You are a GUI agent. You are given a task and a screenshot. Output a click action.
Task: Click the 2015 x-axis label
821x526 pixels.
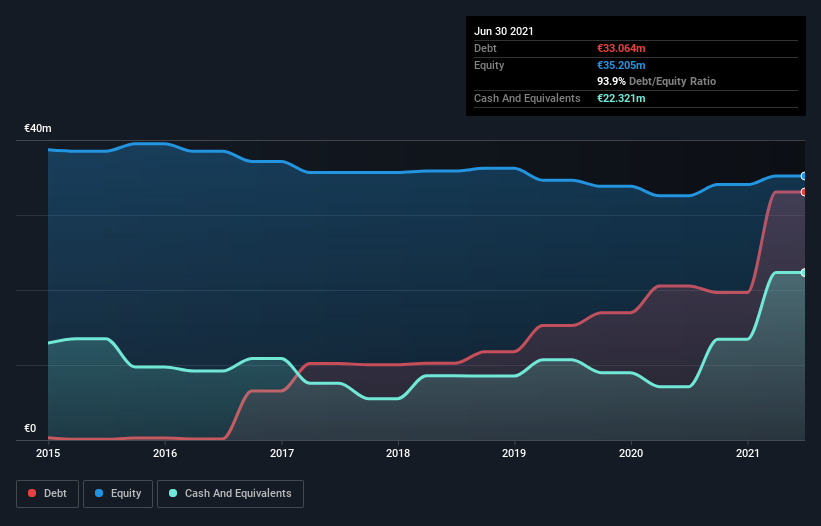pos(48,453)
